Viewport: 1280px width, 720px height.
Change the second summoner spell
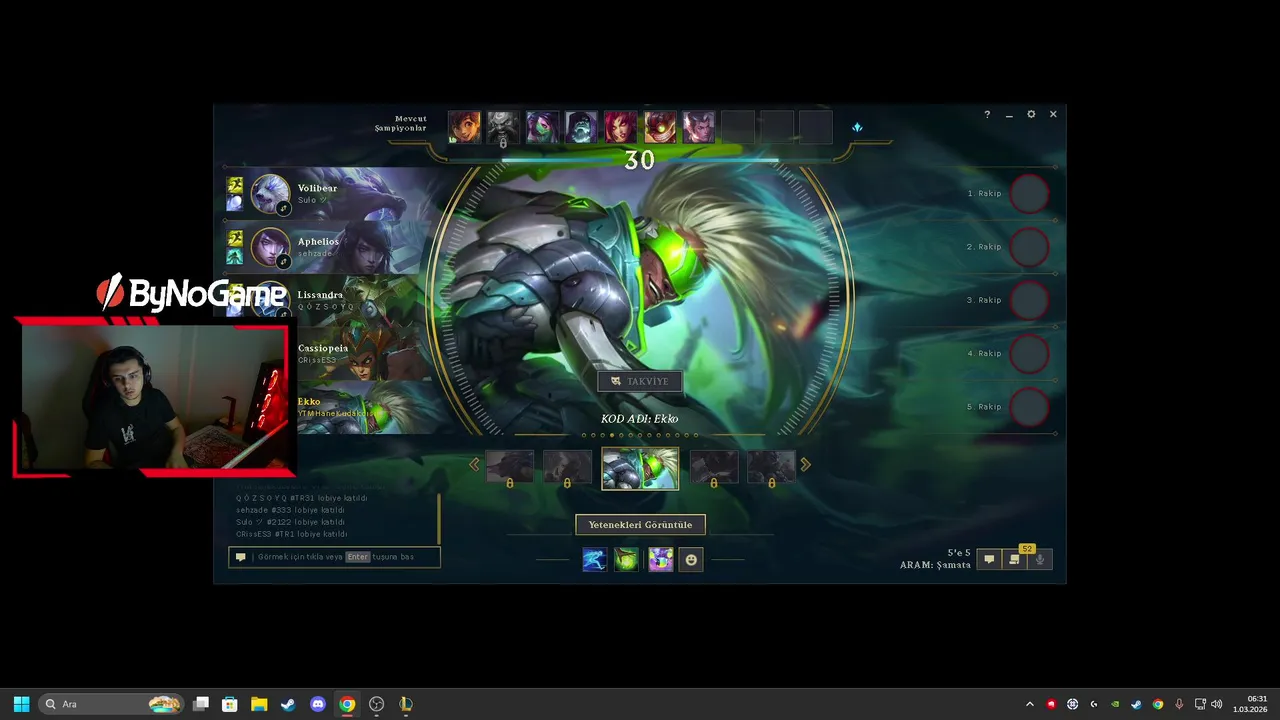coord(626,560)
